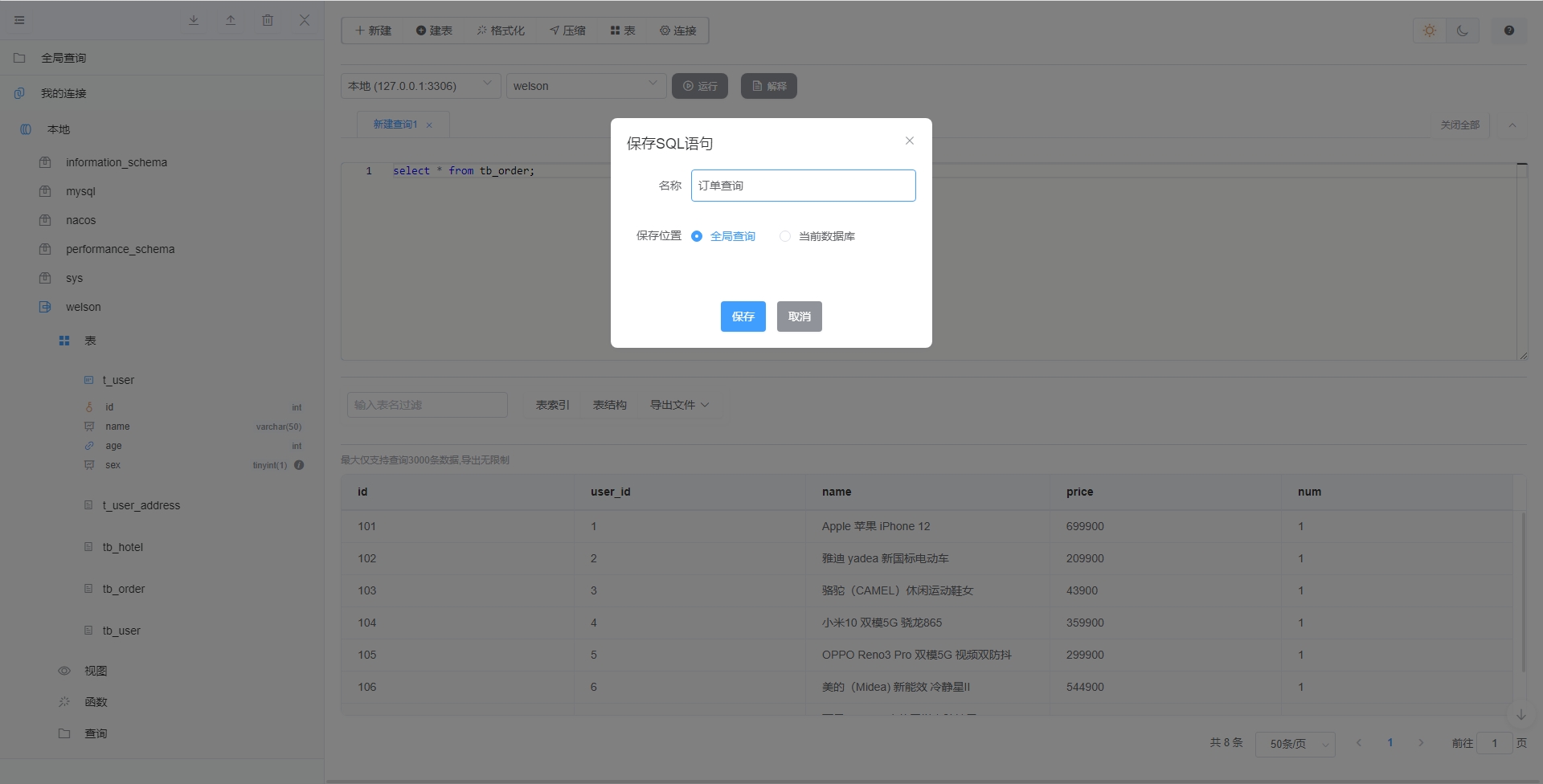Screen dimensions: 1543x784
Task: Click the 函数 functions icon
Action: click(x=64, y=702)
